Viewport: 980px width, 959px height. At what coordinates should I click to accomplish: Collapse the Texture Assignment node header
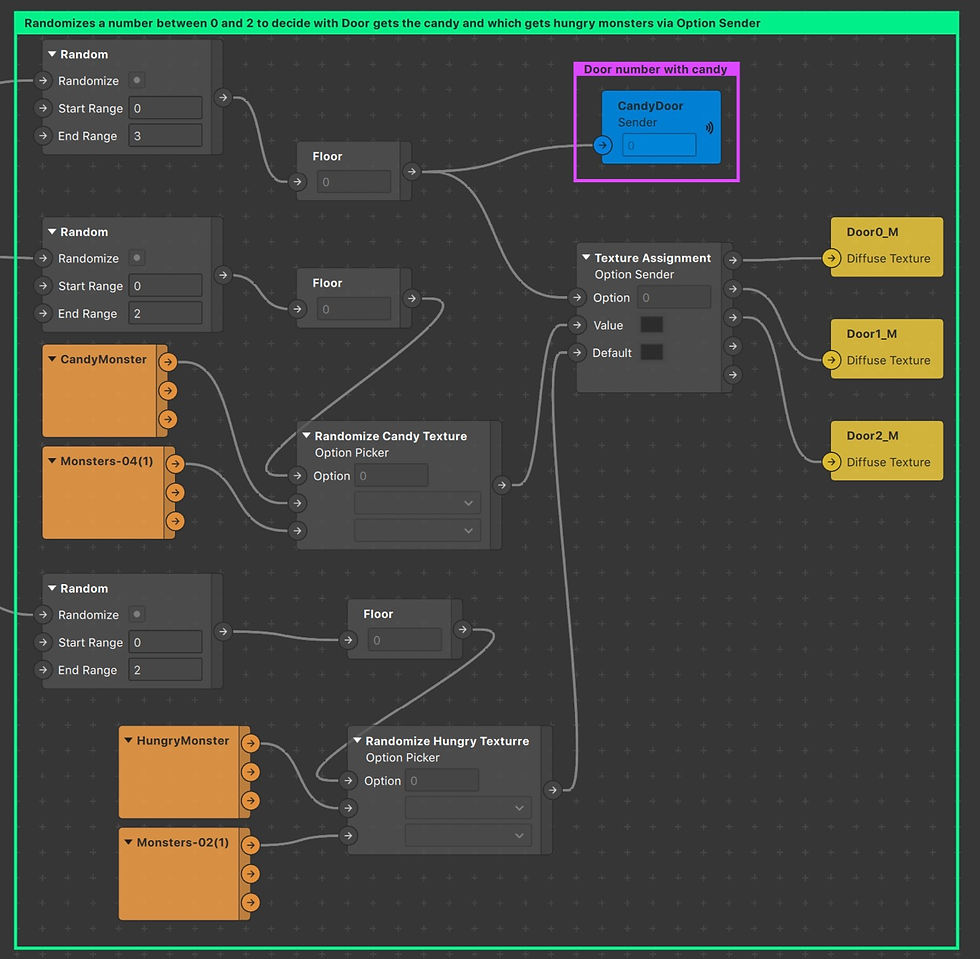584,257
